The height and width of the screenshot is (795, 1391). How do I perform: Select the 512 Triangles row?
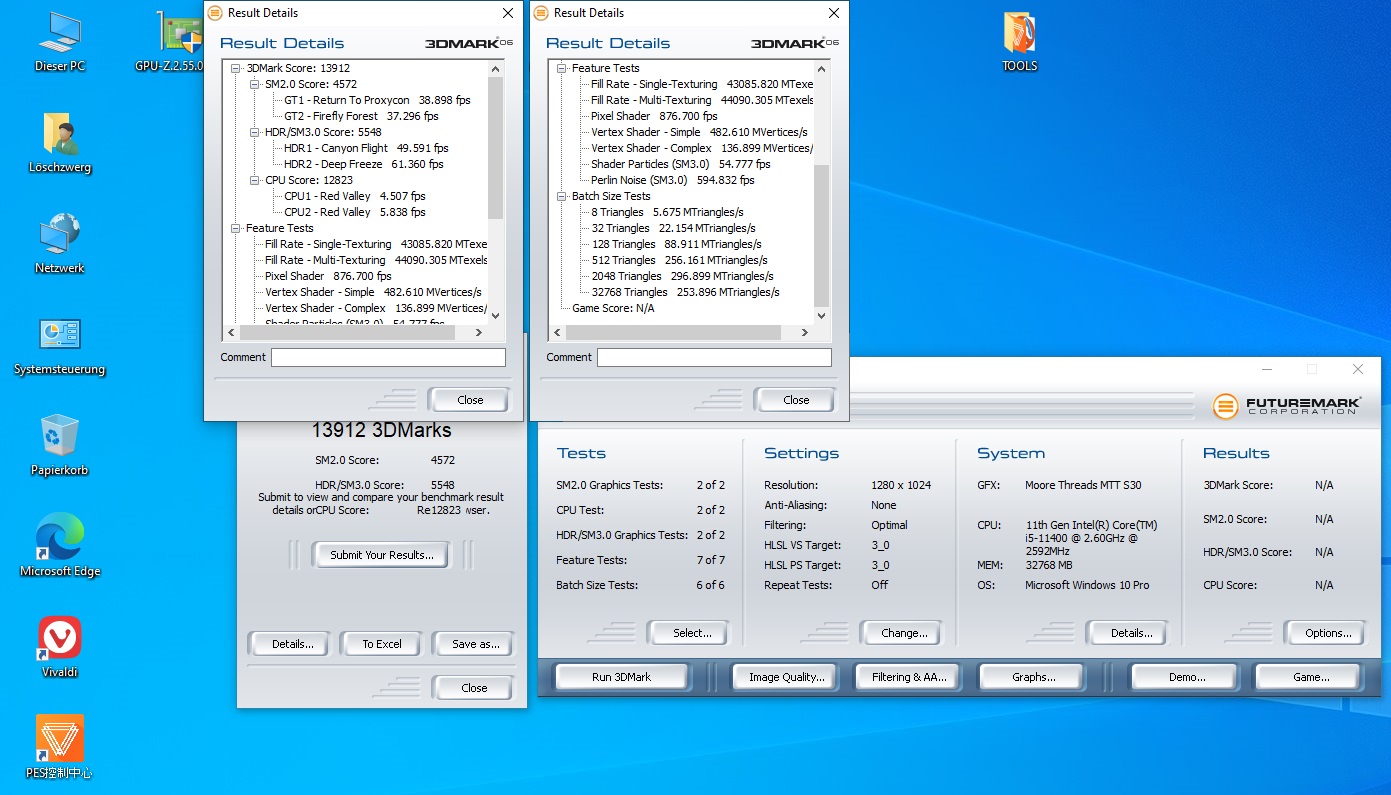pos(679,260)
